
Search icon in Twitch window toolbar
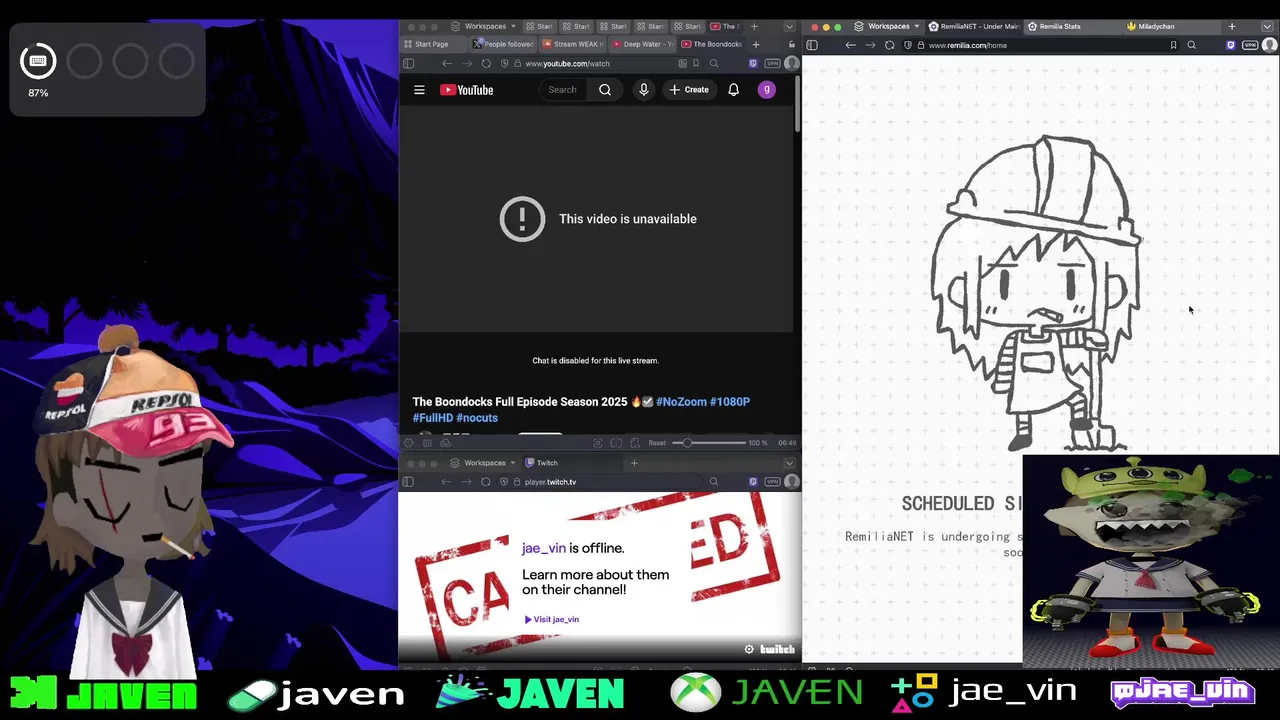(713, 482)
